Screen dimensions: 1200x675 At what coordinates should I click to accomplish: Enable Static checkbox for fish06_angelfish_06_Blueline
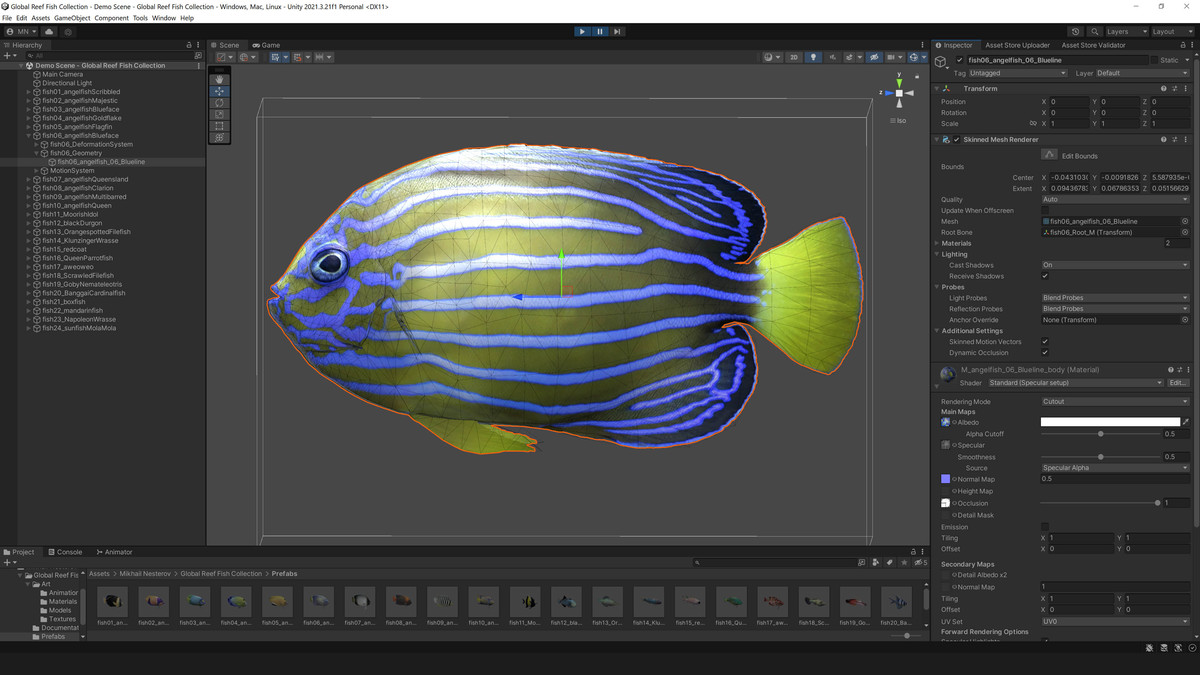(x=1155, y=60)
